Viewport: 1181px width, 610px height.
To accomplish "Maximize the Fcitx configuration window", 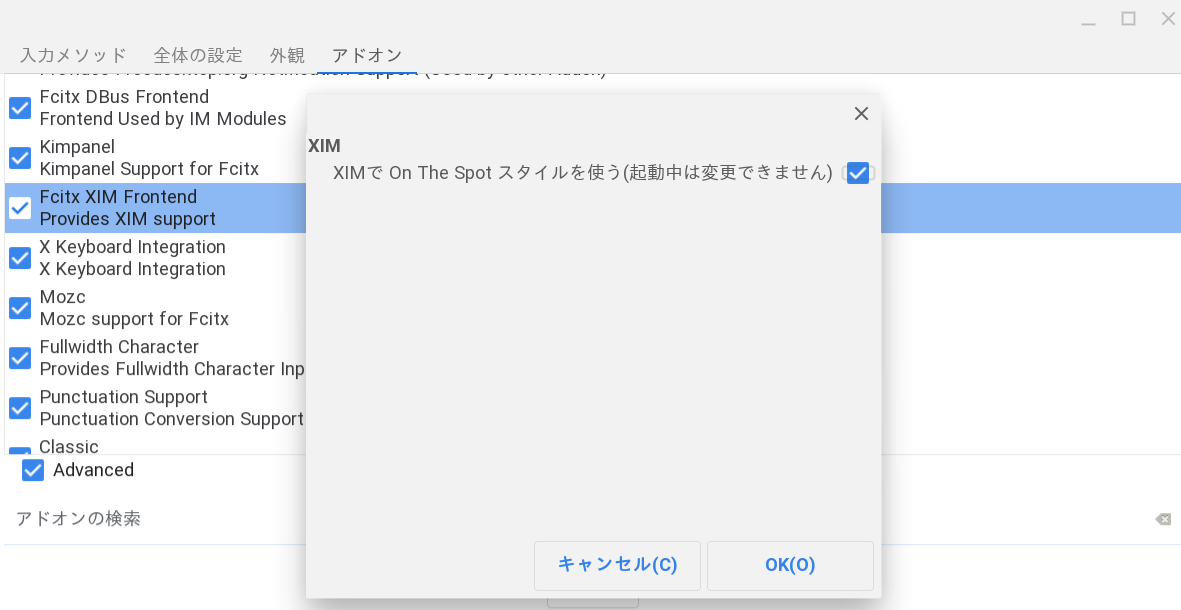I will point(1128,19).
